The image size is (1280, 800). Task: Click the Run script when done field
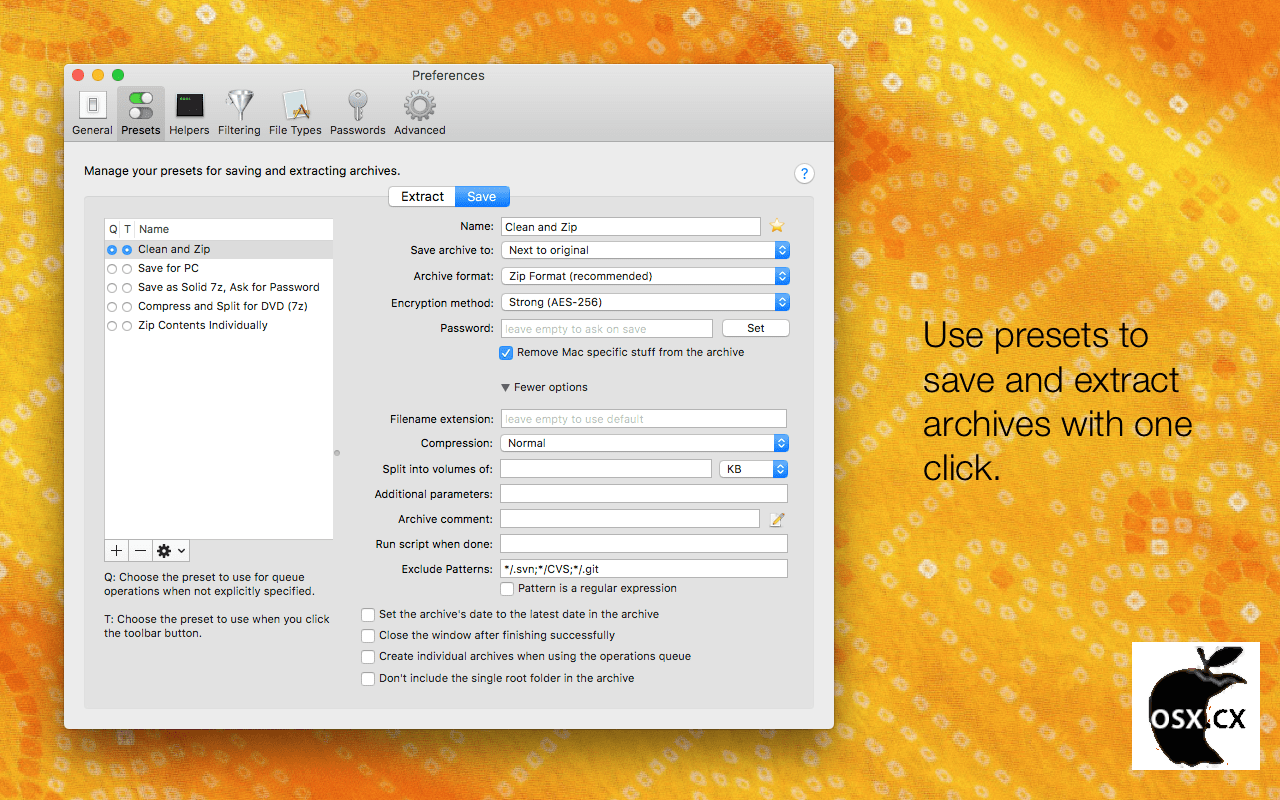pos(644,544)
